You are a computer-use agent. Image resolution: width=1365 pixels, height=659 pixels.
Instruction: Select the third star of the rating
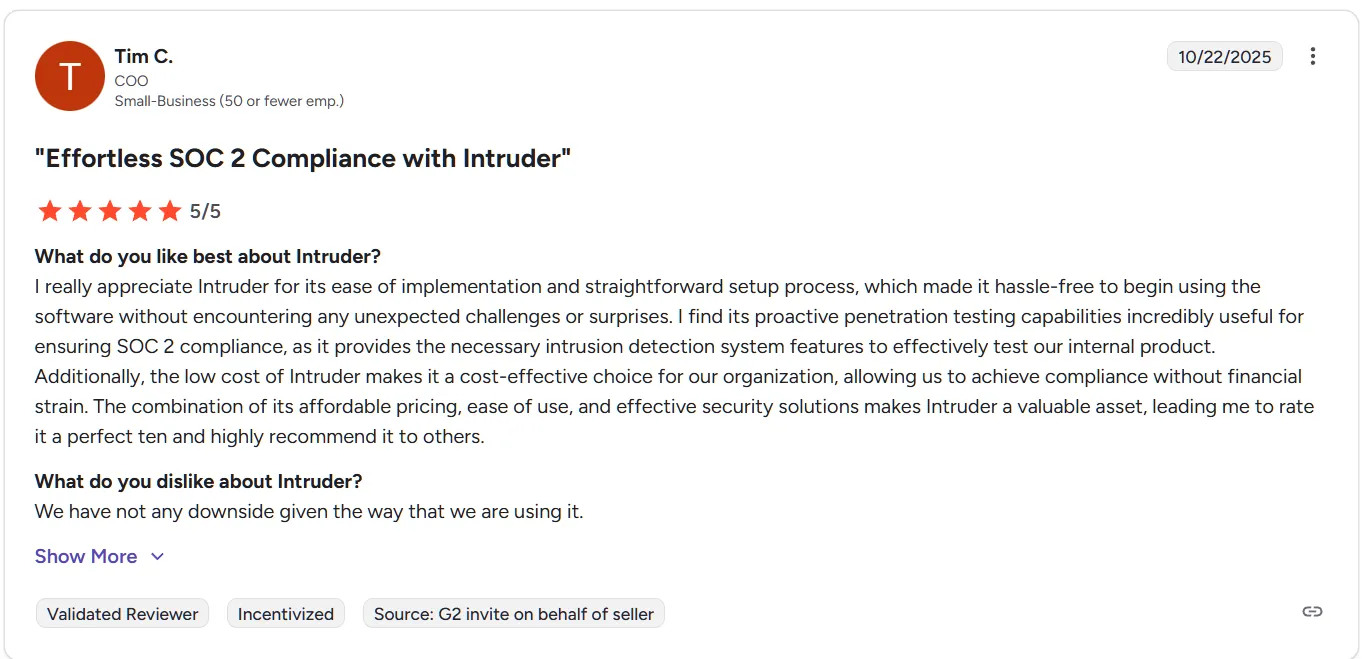tap(110, 211)
